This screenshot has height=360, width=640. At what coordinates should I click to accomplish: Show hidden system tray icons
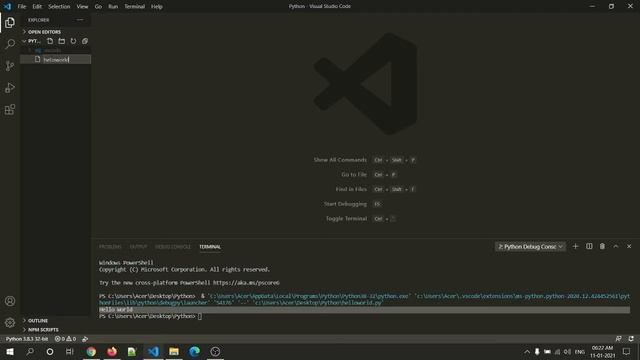527,351
